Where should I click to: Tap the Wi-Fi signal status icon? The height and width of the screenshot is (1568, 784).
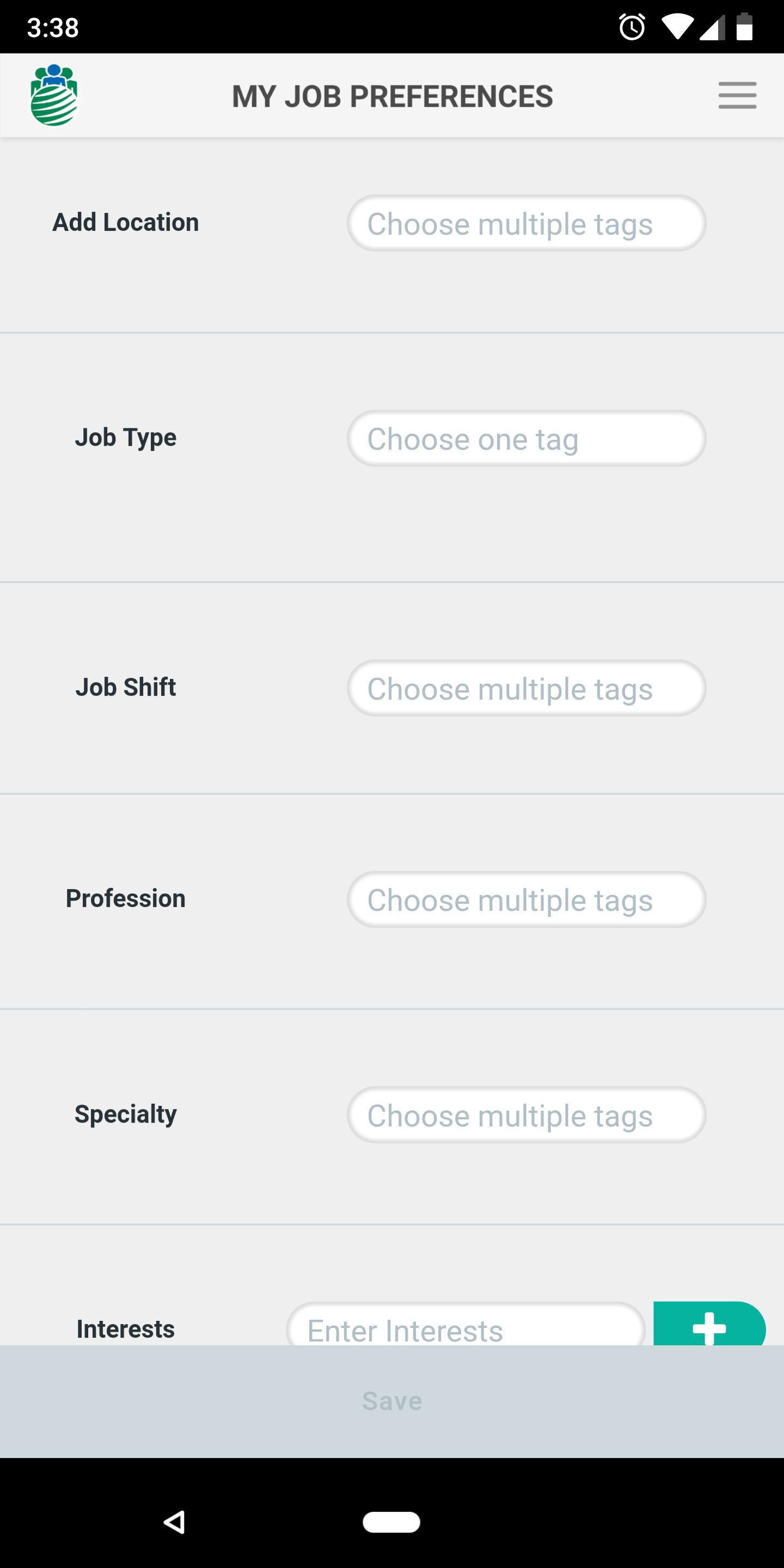[677, 27]
